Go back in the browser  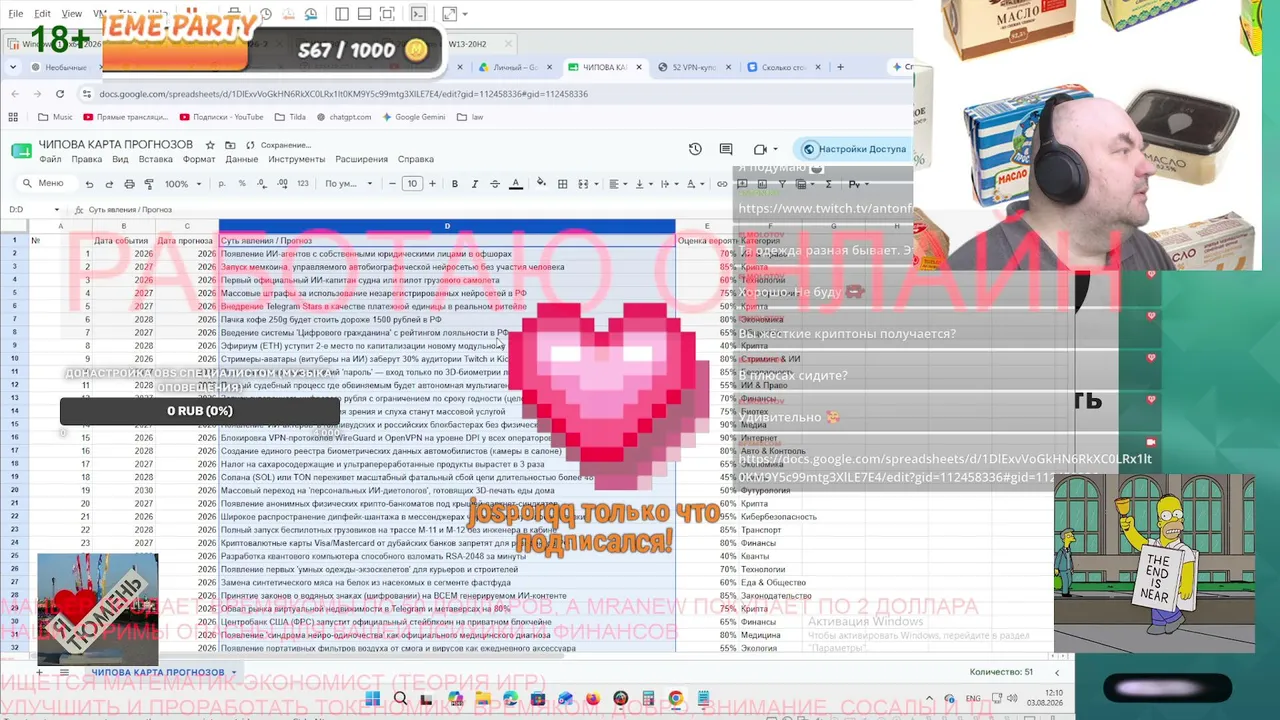pyautogui.click(x=15, y=94)
